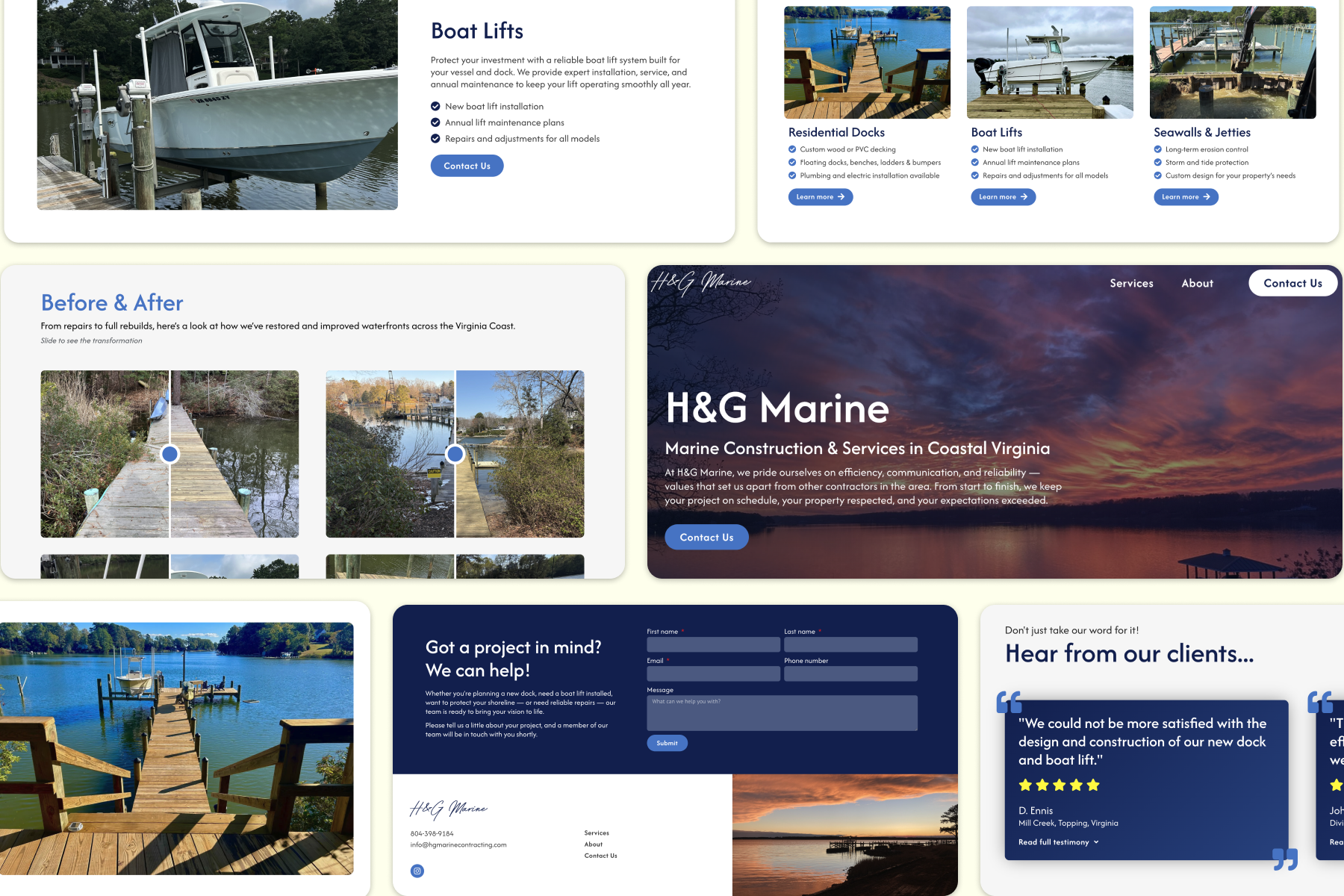Screen dimensions: 1344x896
Task: Click the footer phone number 804-398-9184
Action: (x=432, y=833)
